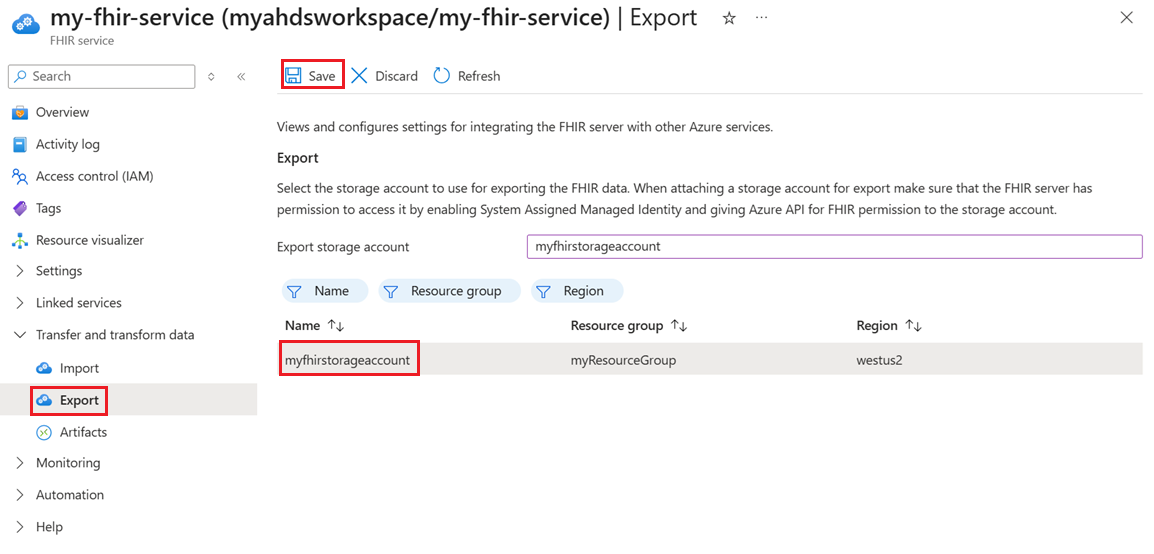The width and height of the screenshot is (1154, 554).
Task: Click the Tags purple tag icon
Action: pyautogui.click(x=21, y=208)
